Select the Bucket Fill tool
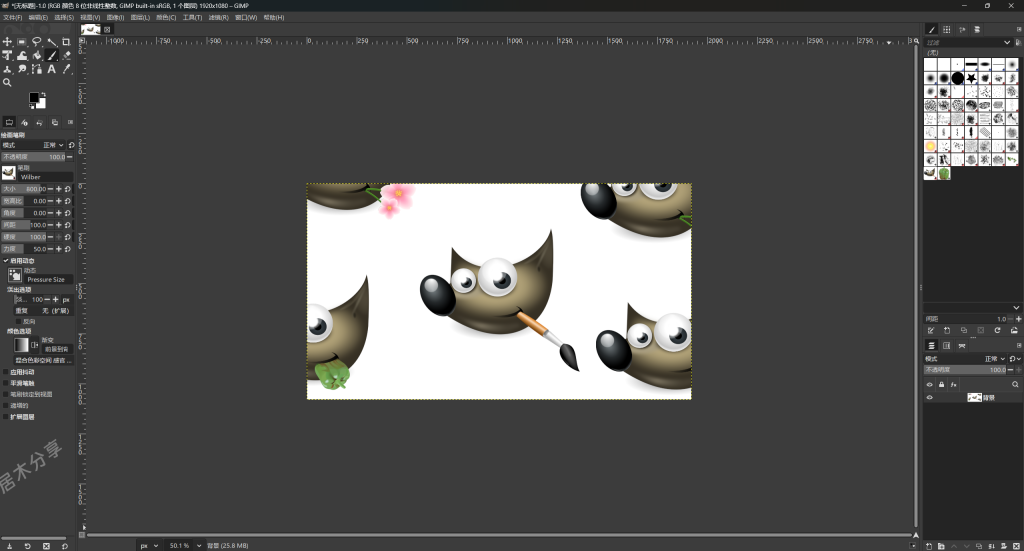Screen dimensions: 1024x551 click(x=37, y=55)
